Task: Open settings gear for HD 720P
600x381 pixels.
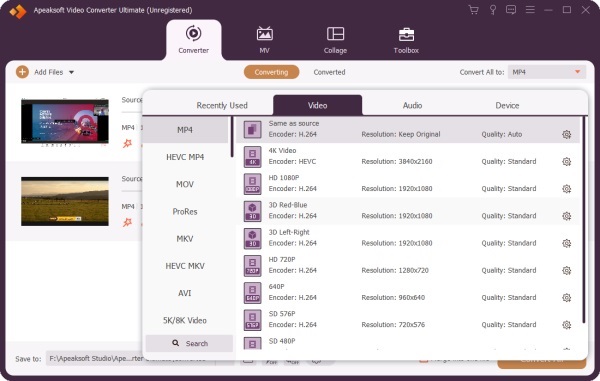Action: coord(566,270)
